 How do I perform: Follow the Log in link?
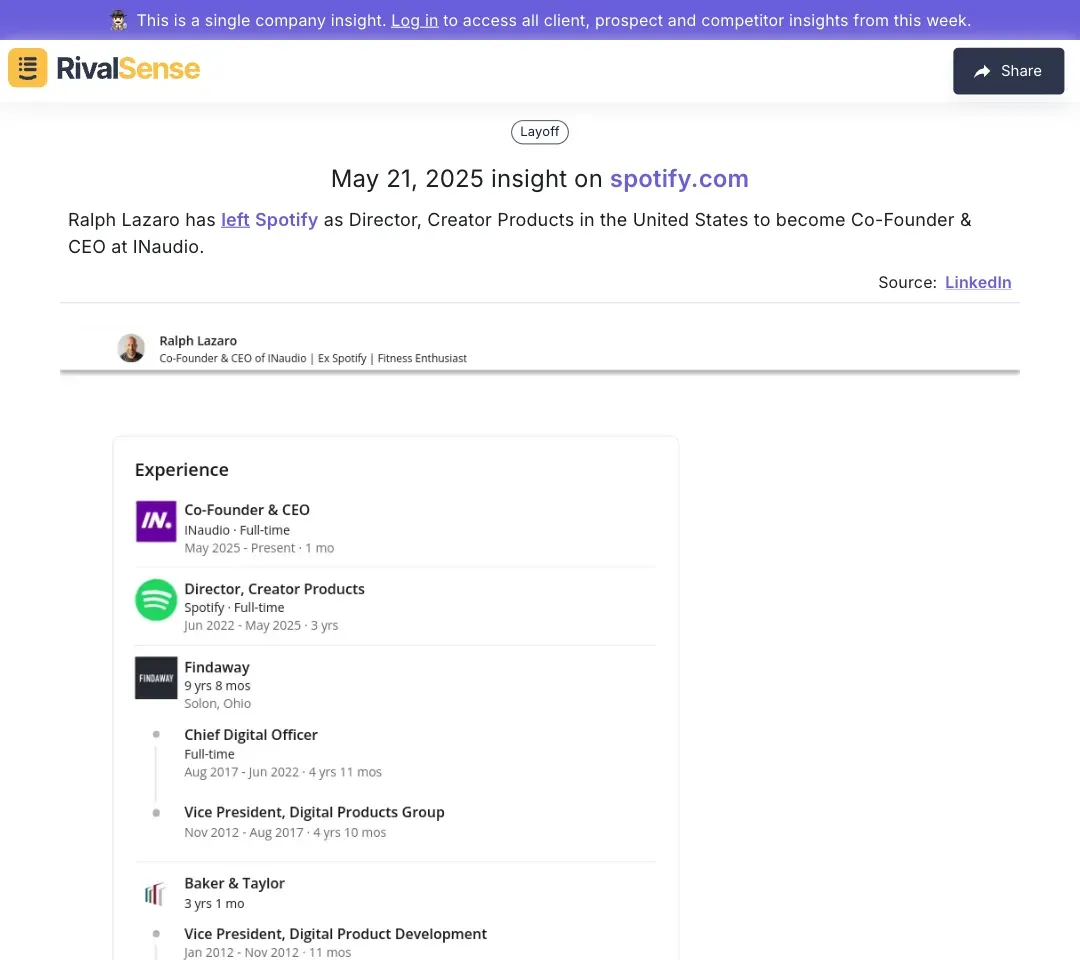pyautogui.click(x=415, y=21)
